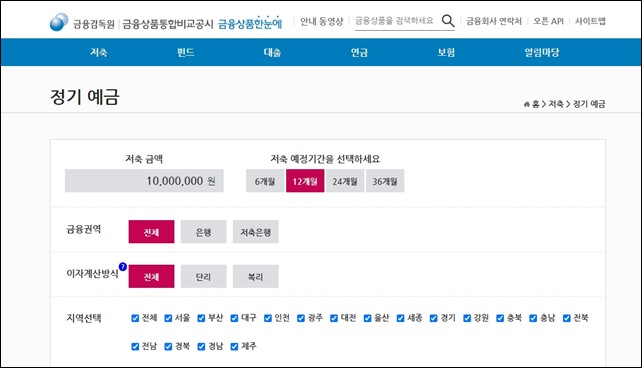
Task: Toggle the 전남 region checkbox
Action: 135,346
